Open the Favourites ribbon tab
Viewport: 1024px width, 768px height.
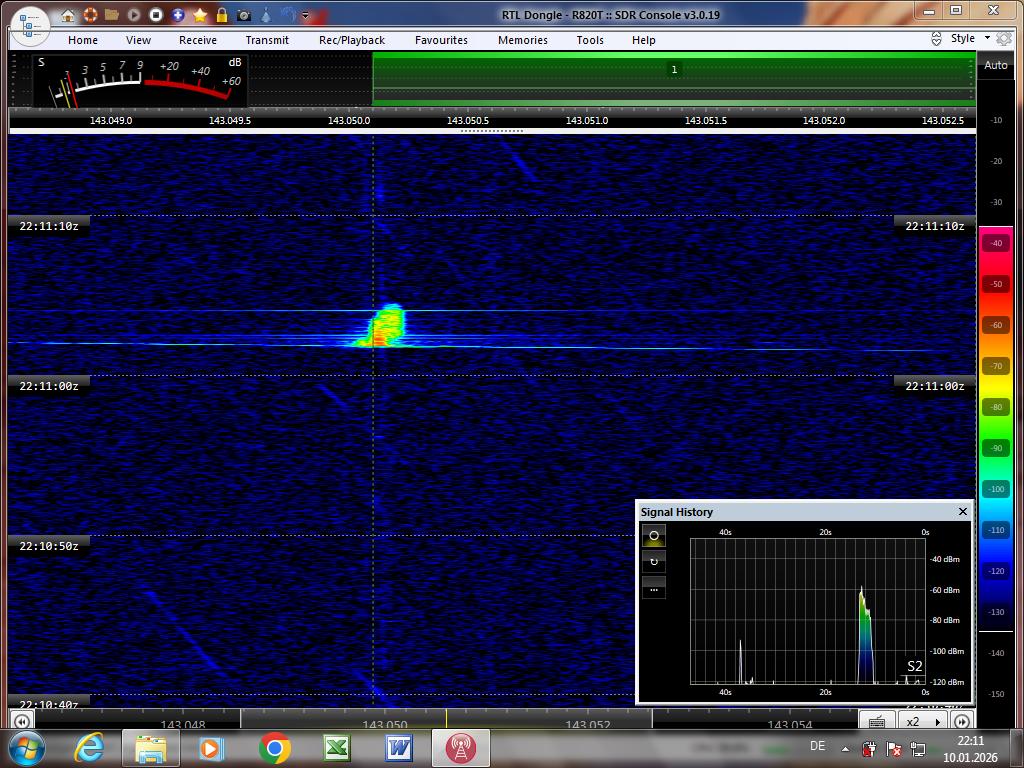441,40
